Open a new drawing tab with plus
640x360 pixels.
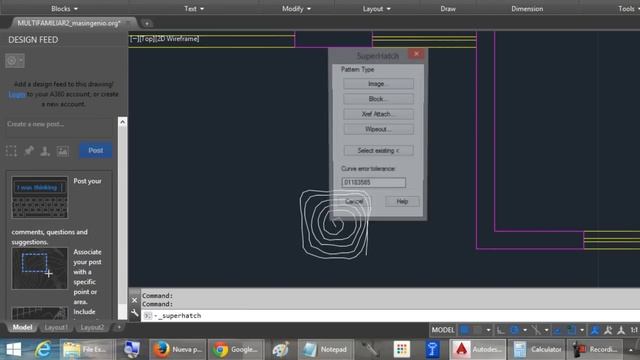tap(147, 23)
